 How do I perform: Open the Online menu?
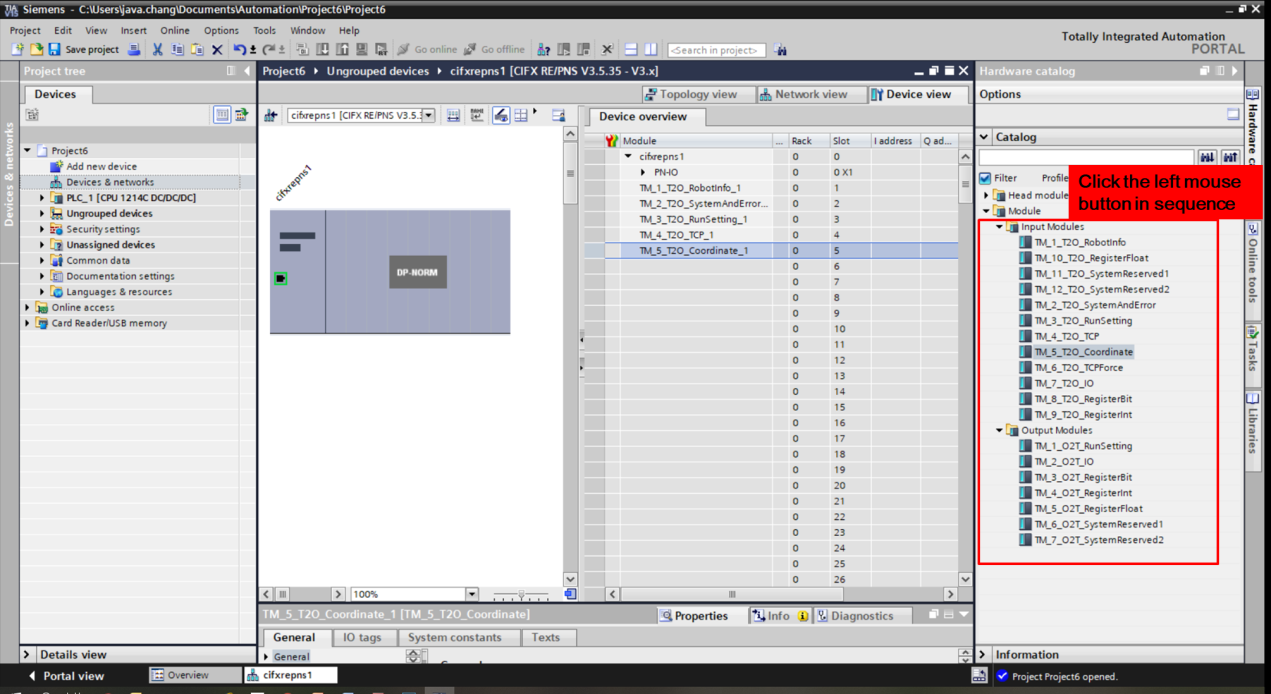click(x=175, y=30)
